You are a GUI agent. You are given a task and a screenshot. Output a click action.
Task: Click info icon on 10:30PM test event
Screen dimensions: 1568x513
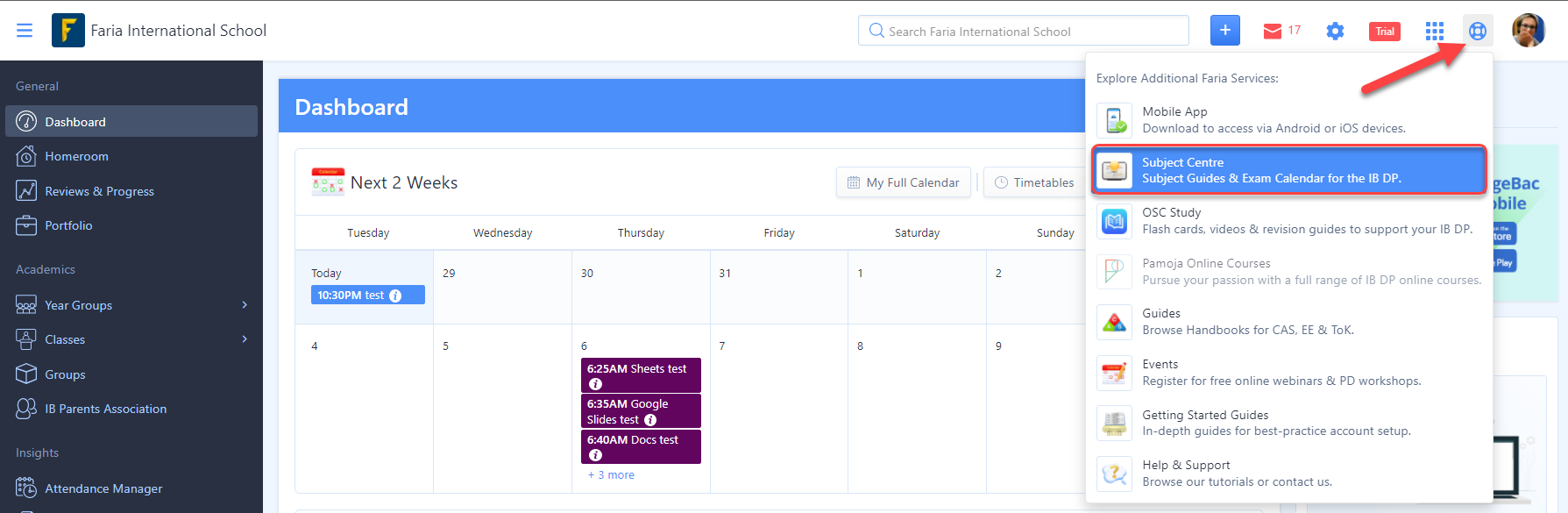pyautogui.click(x=395, y=296)
